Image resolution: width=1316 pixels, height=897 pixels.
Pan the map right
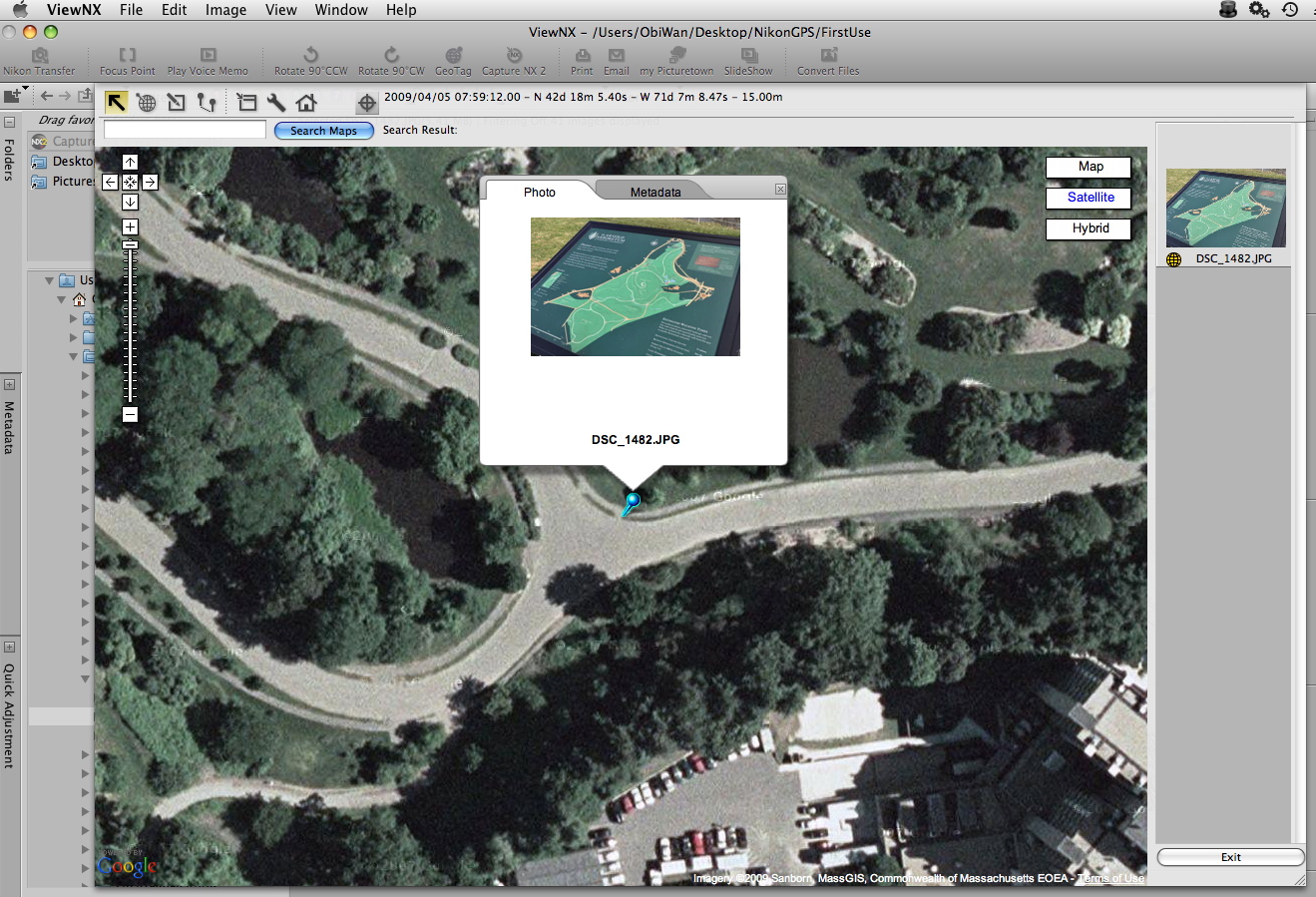pos(150,182)
